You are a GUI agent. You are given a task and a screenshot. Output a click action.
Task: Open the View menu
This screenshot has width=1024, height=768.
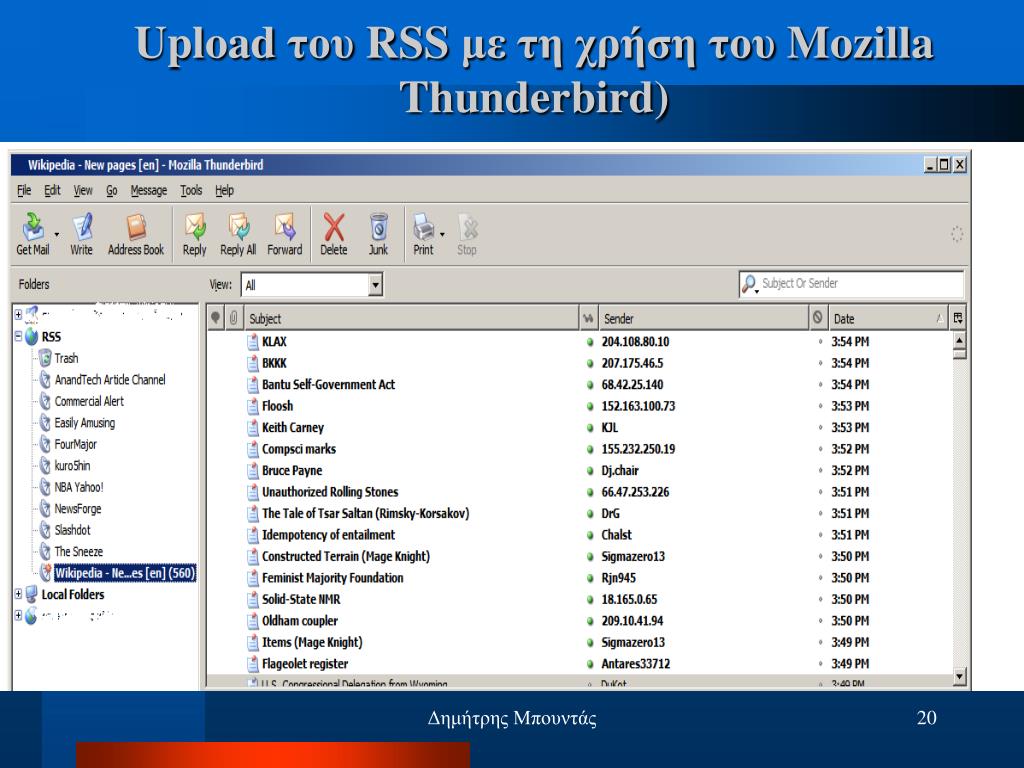[83, 190]
